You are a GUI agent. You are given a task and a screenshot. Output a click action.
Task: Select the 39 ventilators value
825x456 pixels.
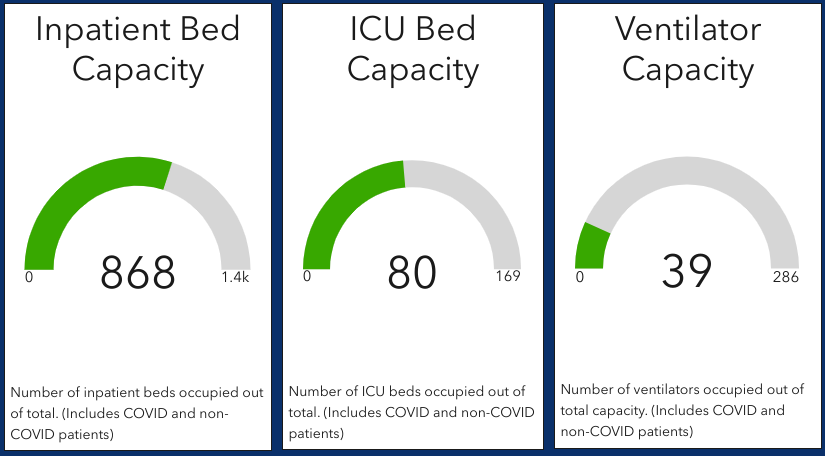coord(687,270)
